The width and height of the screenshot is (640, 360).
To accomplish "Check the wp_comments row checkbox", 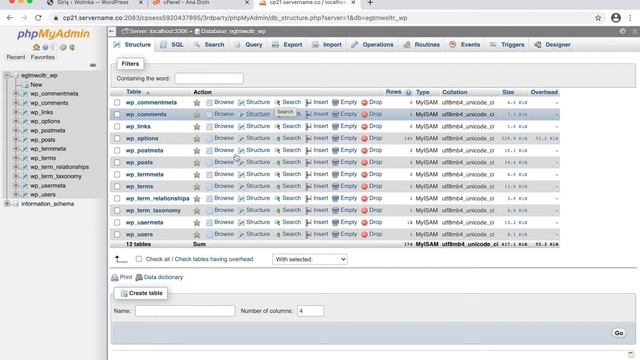I will pyautogui.click(x=117, y=115).
